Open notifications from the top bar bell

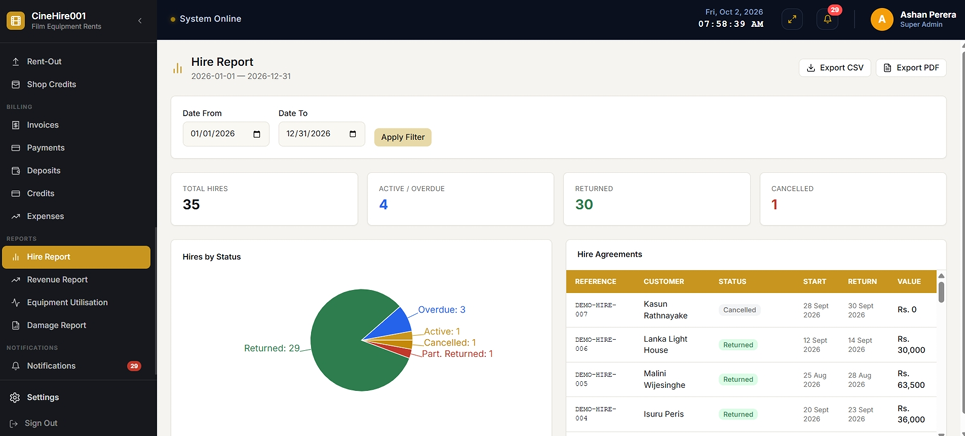point(827,19)
